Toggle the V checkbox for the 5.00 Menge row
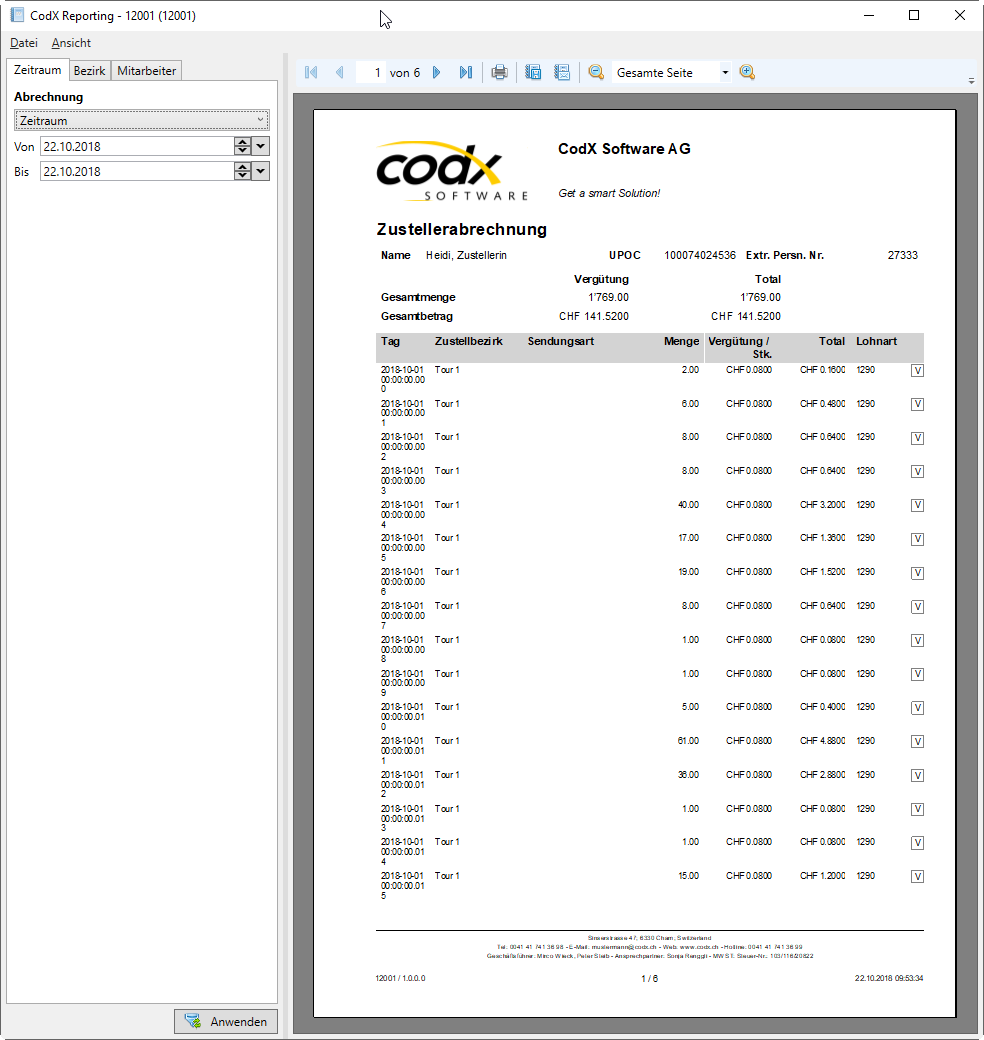 pos(917,708)
